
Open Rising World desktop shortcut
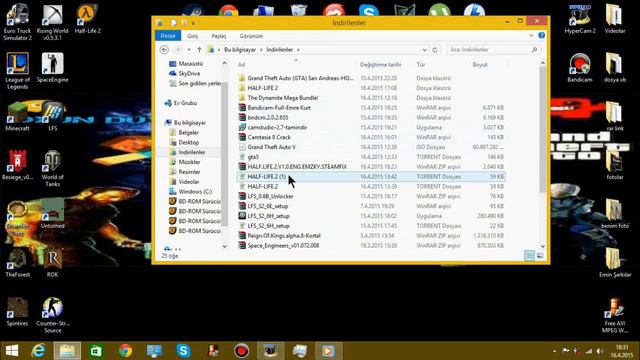point(53,21)
